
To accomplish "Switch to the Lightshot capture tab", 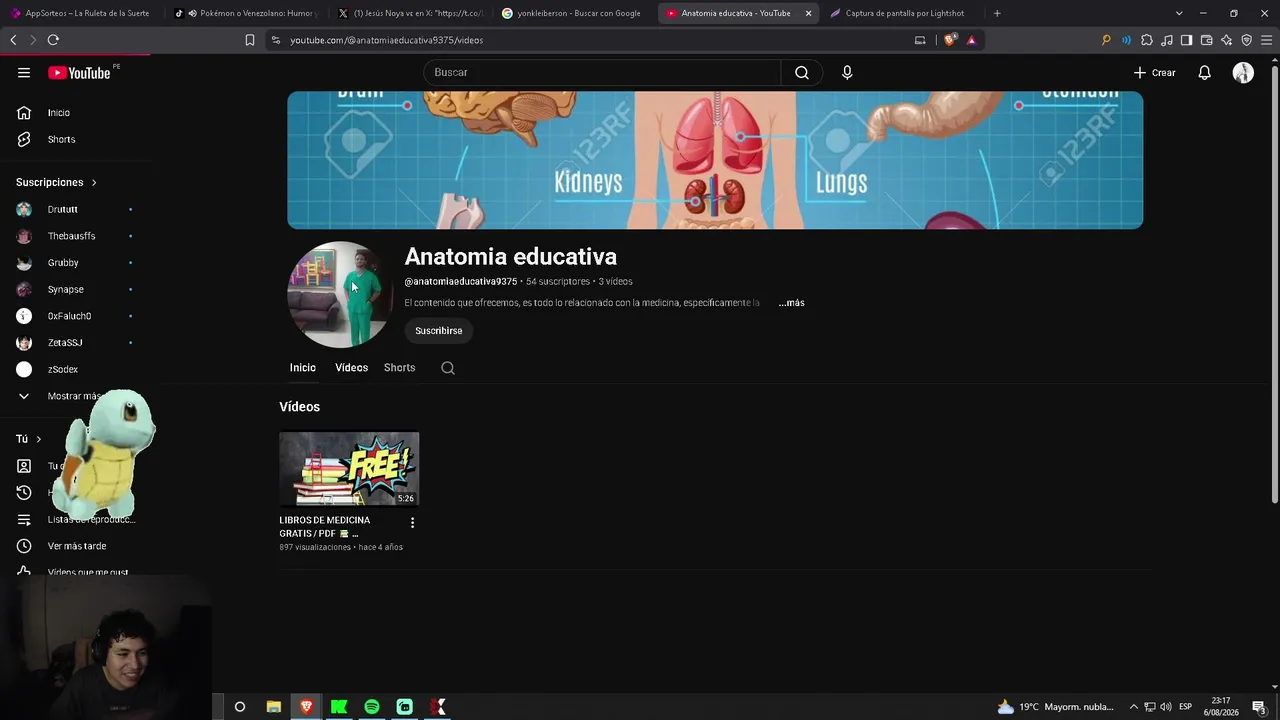I will tap(900, 13).
